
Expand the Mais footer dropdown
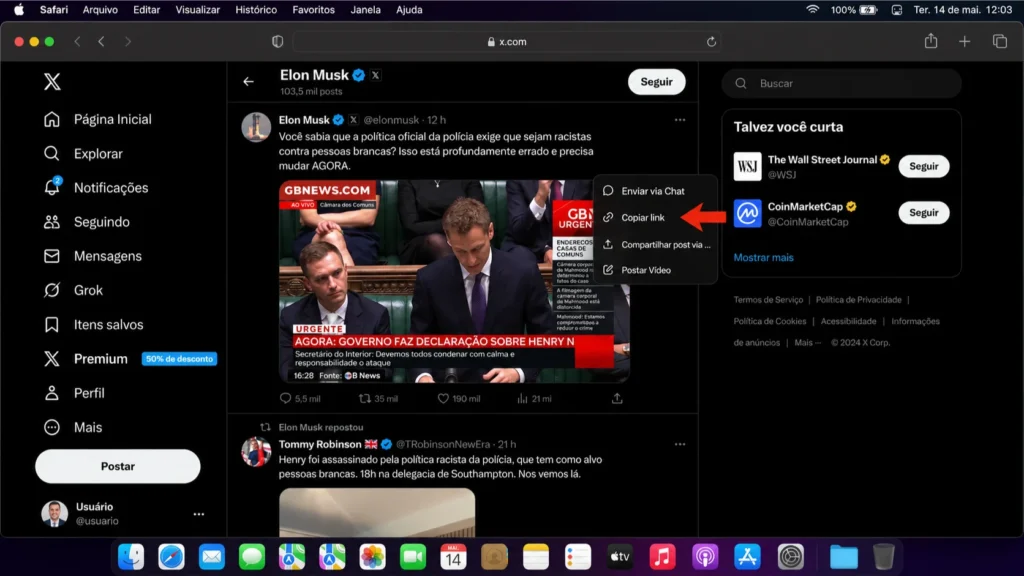pos(807,342)
